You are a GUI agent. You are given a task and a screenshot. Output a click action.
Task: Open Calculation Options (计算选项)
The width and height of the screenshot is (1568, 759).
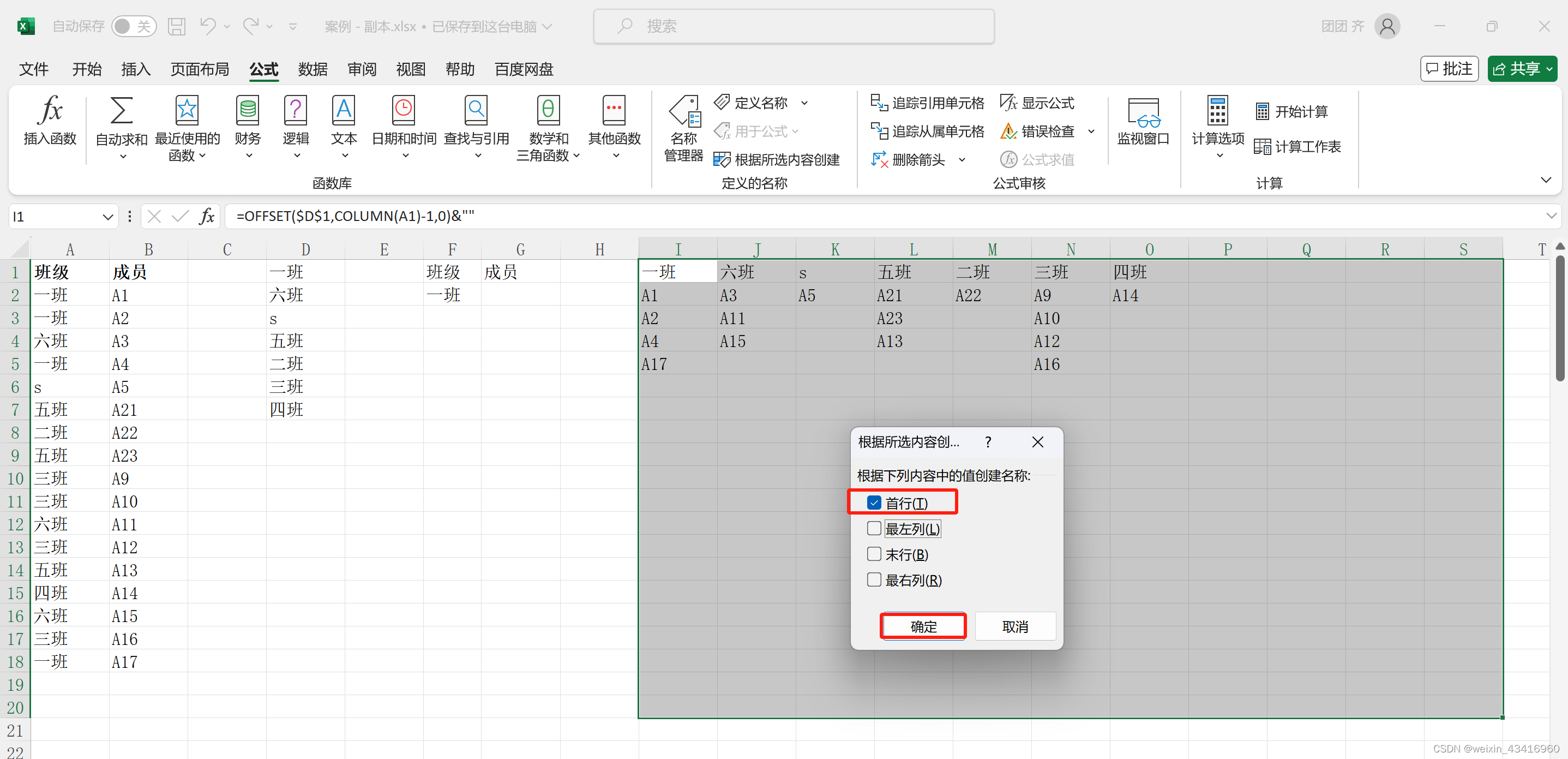1218,127
